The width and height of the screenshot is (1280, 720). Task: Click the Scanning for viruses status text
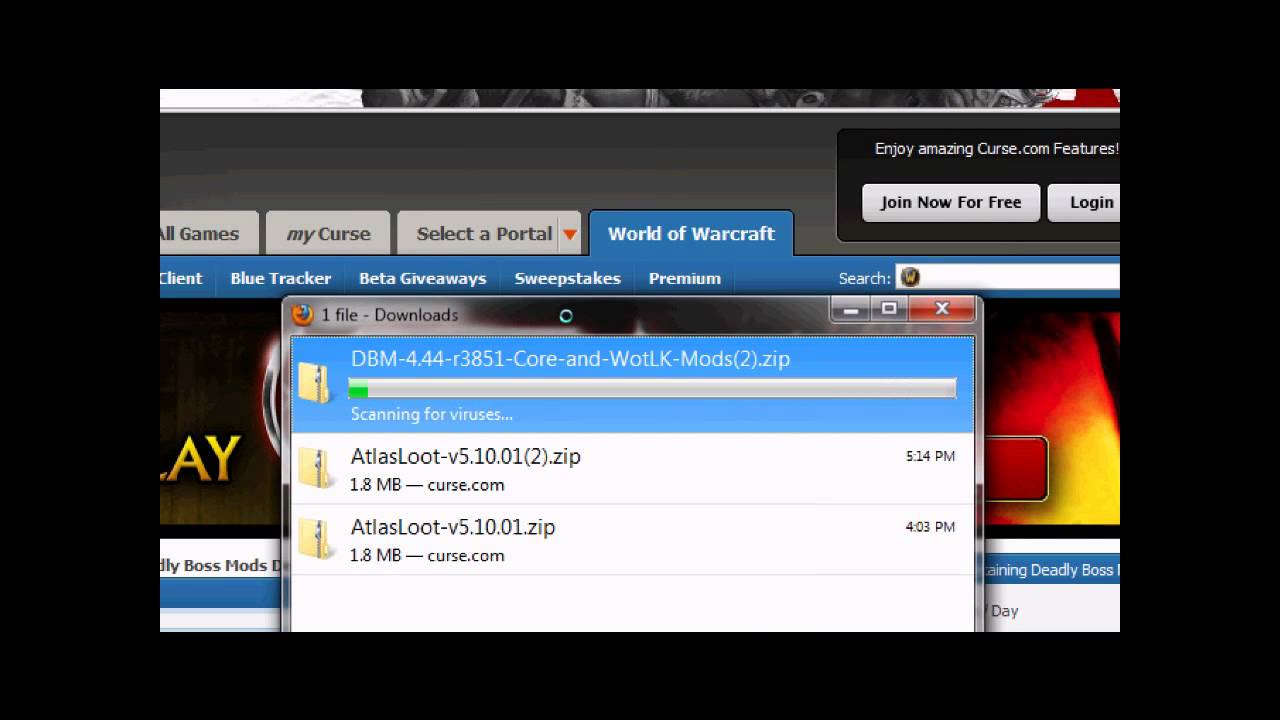click(x=431, y=414)
